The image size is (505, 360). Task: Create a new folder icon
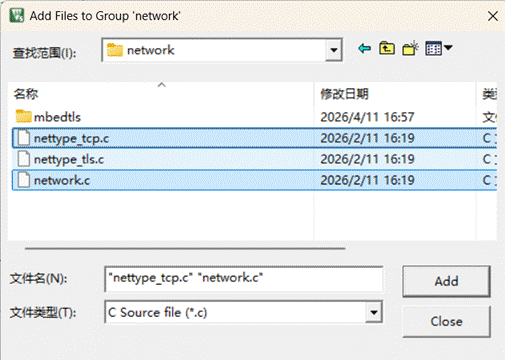coord(410,49)
